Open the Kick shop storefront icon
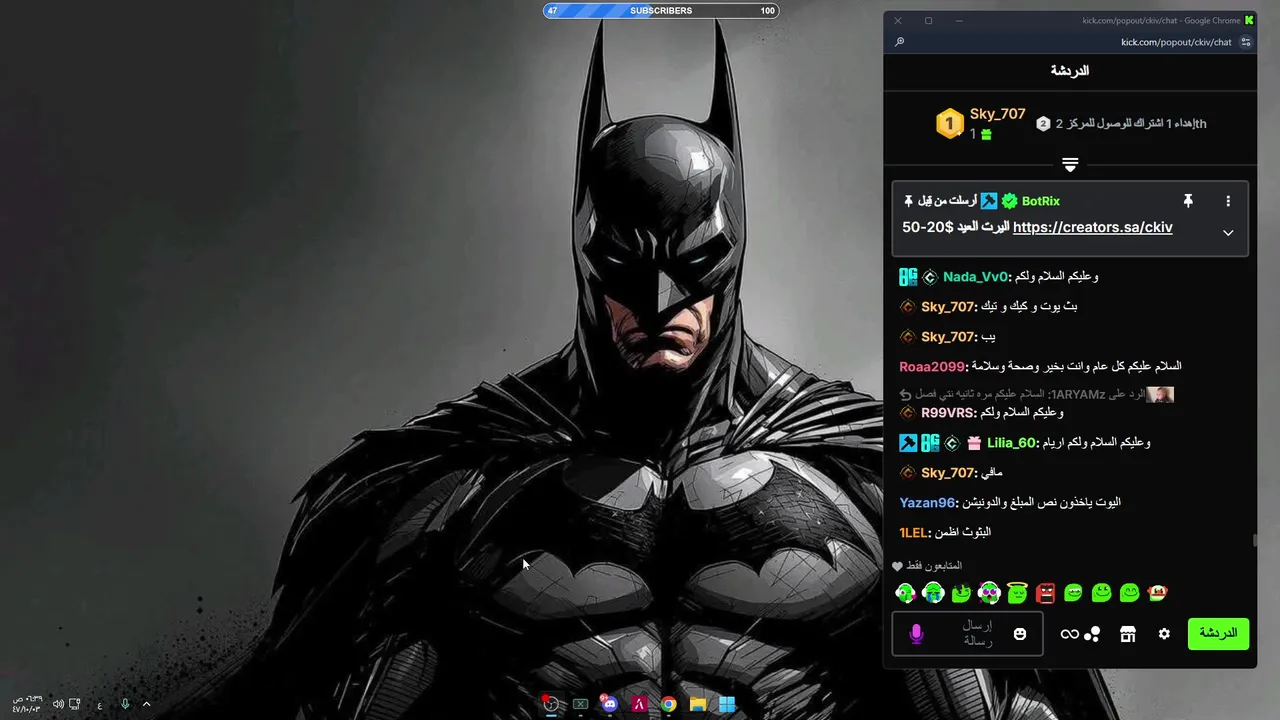This screenshot has height=720, width=1280. pyautogui.click(x=1128, y=634)
